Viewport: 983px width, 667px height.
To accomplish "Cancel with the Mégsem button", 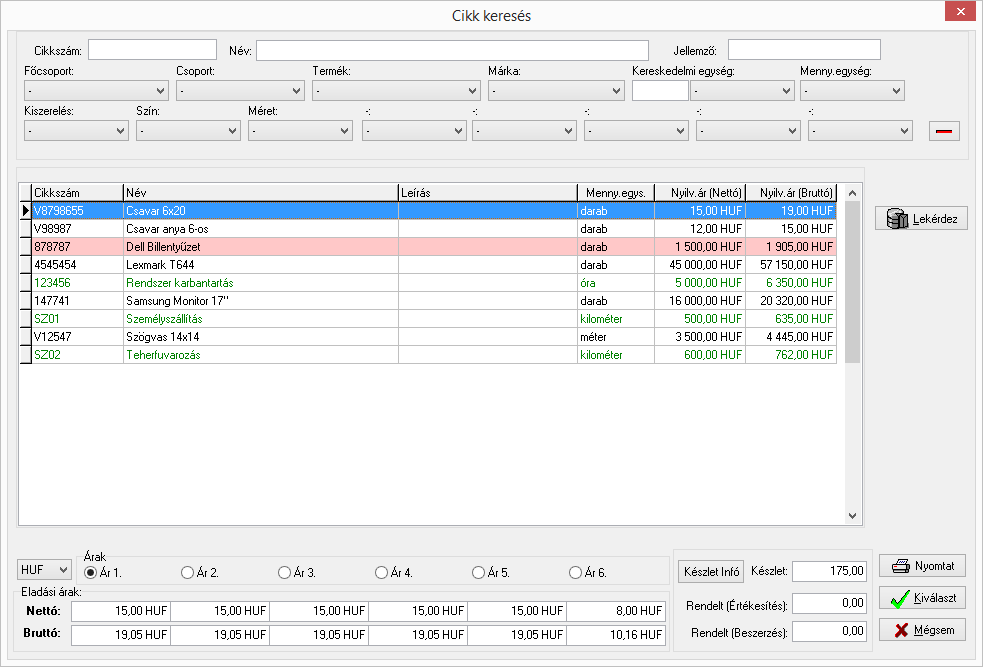I will (x=922, y=630).
